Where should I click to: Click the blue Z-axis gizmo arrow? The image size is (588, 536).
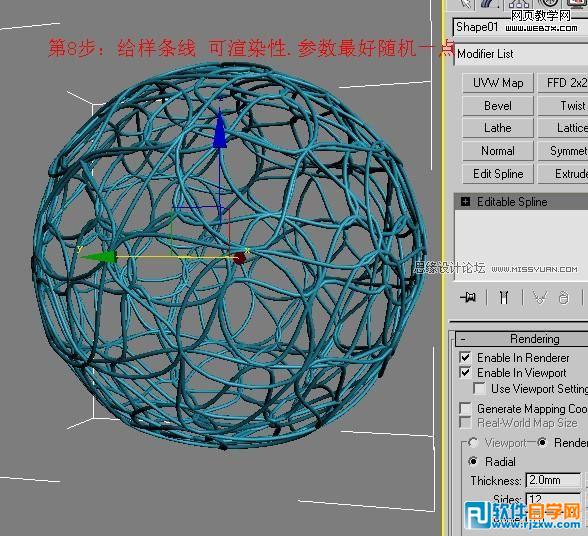coord(220,129)
